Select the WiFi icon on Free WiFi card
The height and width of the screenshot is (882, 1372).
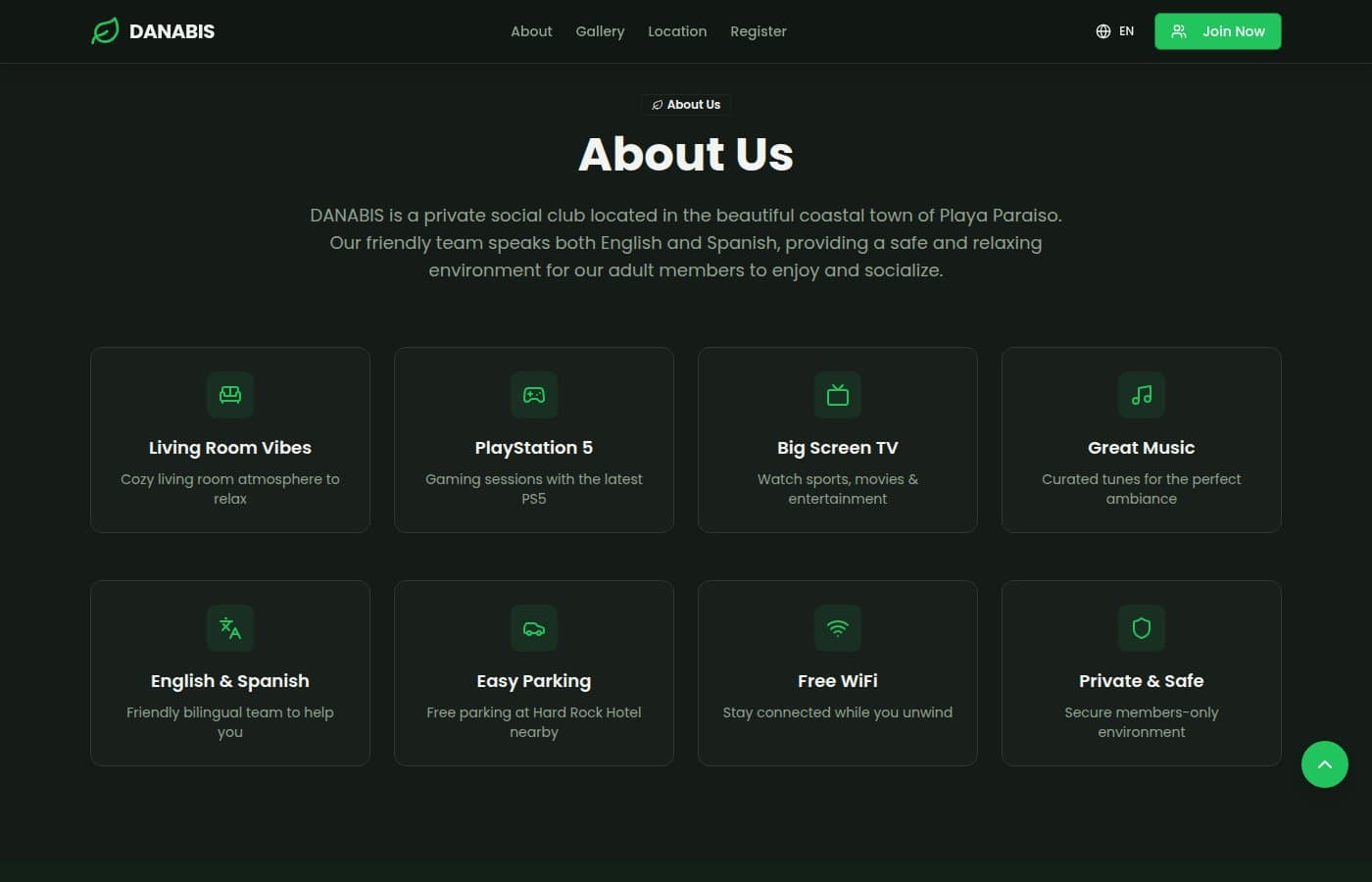[x=837, y=628]
